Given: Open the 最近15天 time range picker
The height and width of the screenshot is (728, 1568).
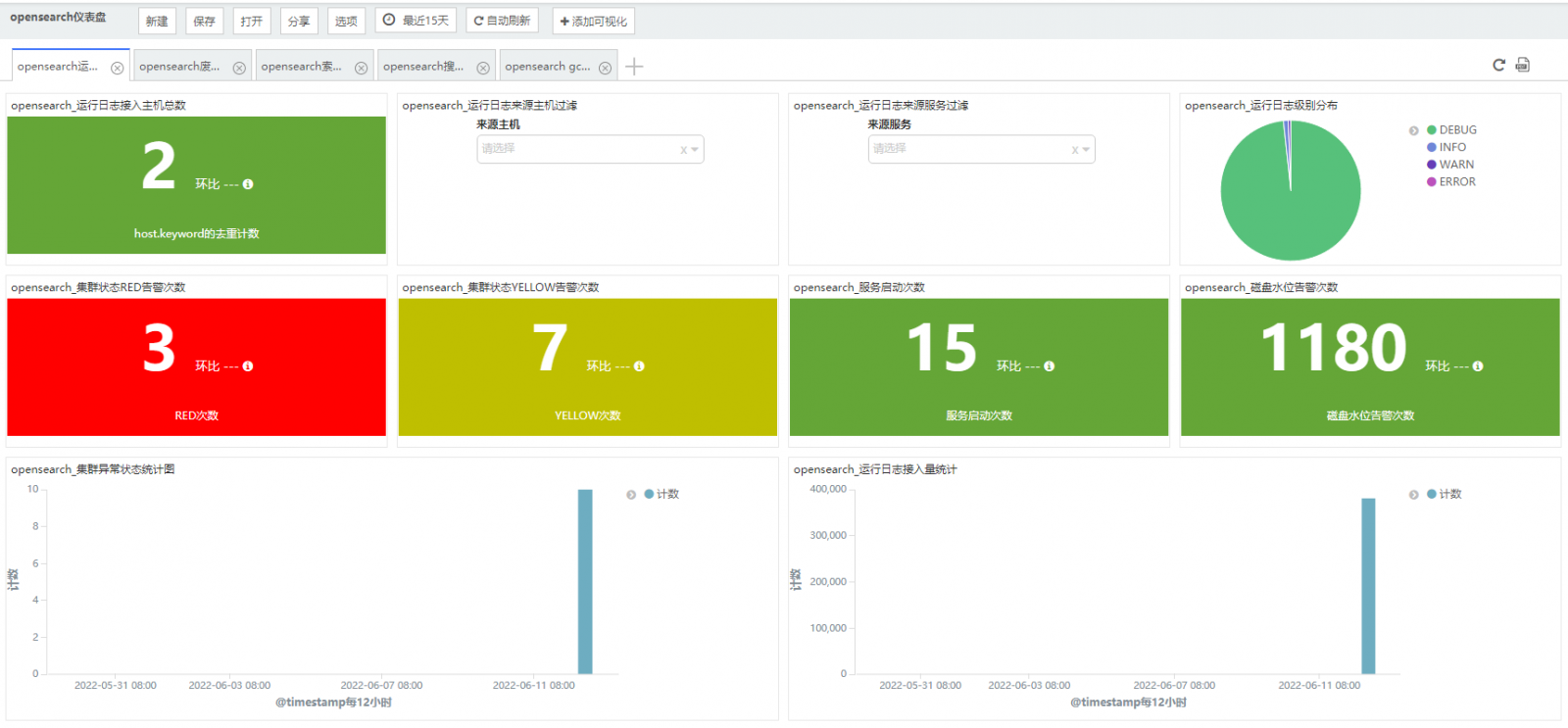Looking at the screenshot, I should coord(416,21).
